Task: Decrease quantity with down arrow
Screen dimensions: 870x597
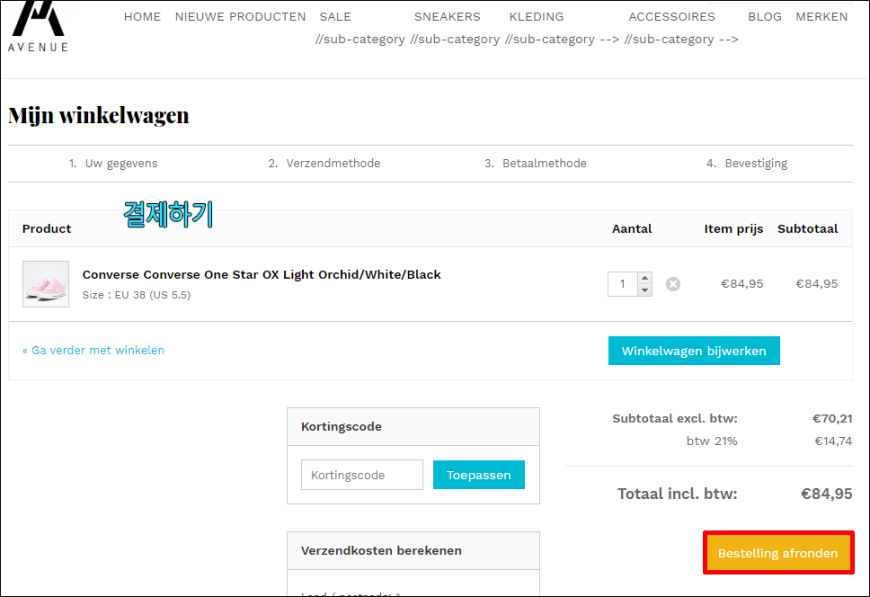Action: point(645,290)
